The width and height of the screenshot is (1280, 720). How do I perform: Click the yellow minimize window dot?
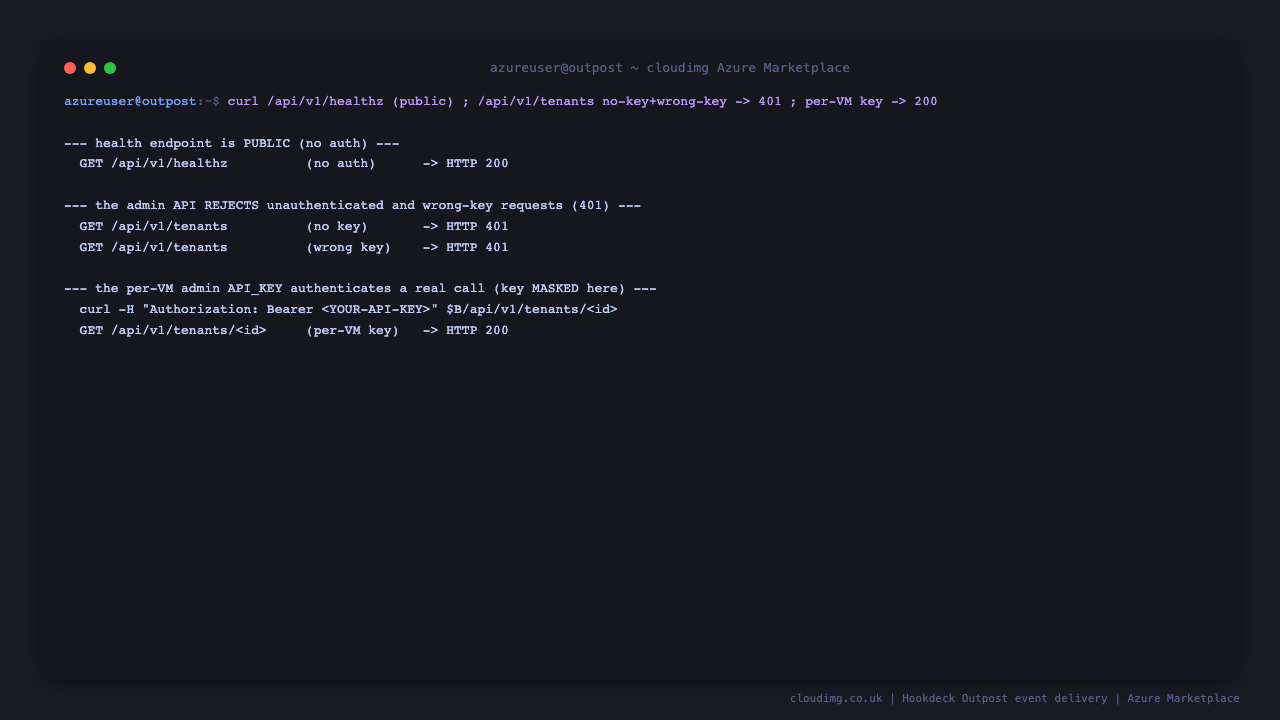pyautogui.click(x=90, y=68)
